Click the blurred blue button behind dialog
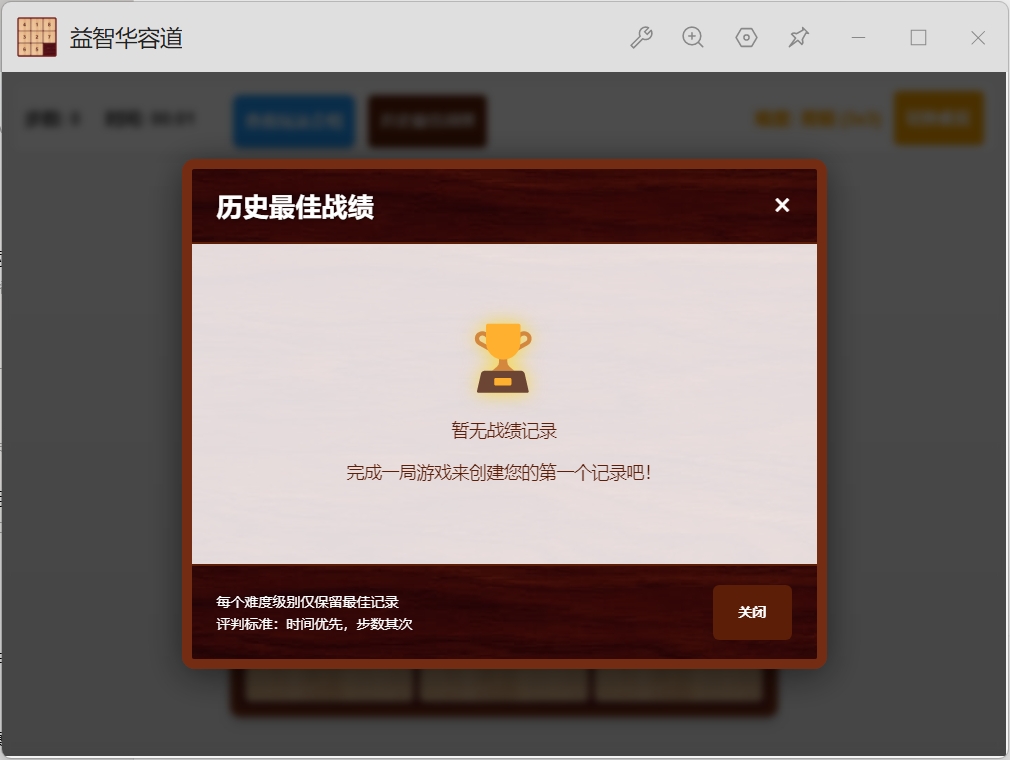The width and height of the screenshot is (1010, 760). point(294,120)
